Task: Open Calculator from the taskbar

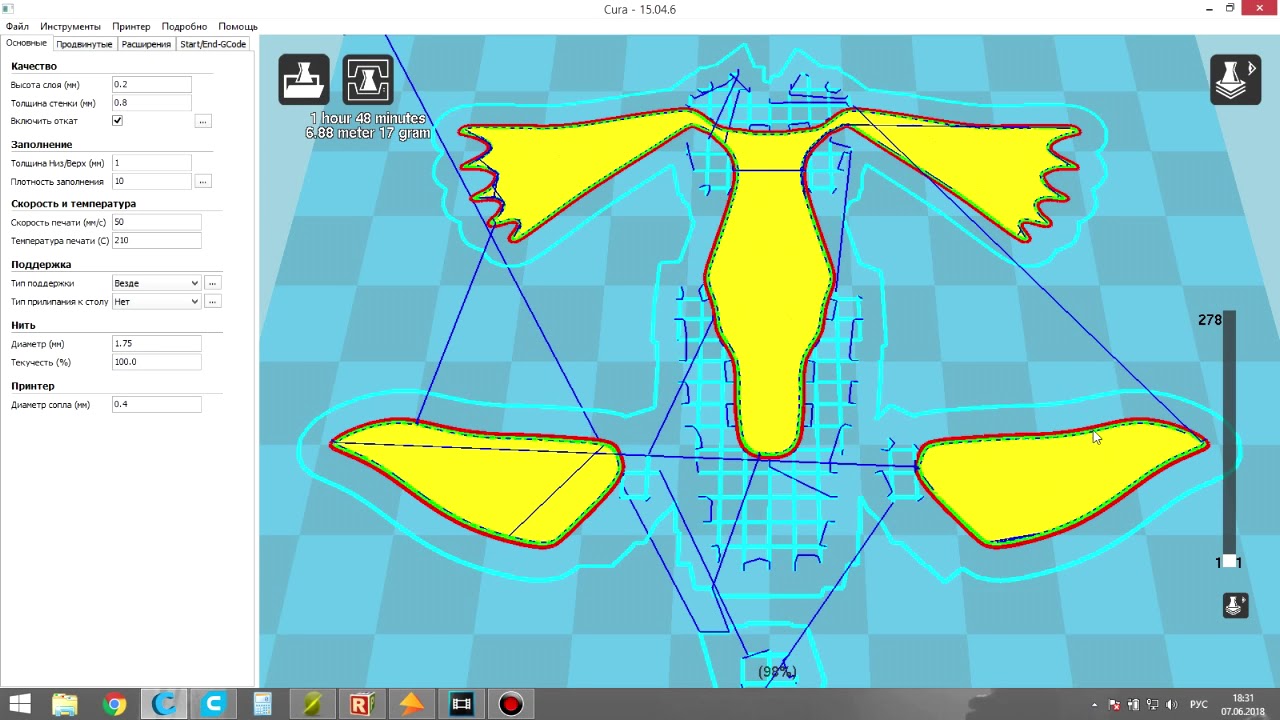Action: pos(263,704)
